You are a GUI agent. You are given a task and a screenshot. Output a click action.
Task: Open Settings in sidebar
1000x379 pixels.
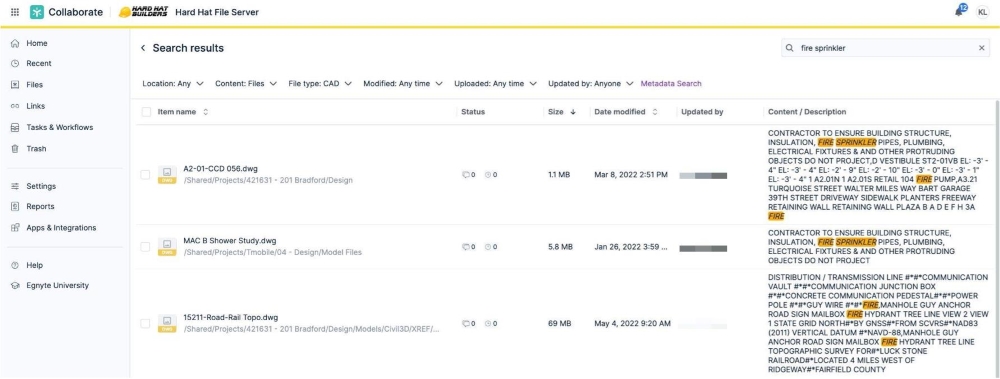point(41,186)
